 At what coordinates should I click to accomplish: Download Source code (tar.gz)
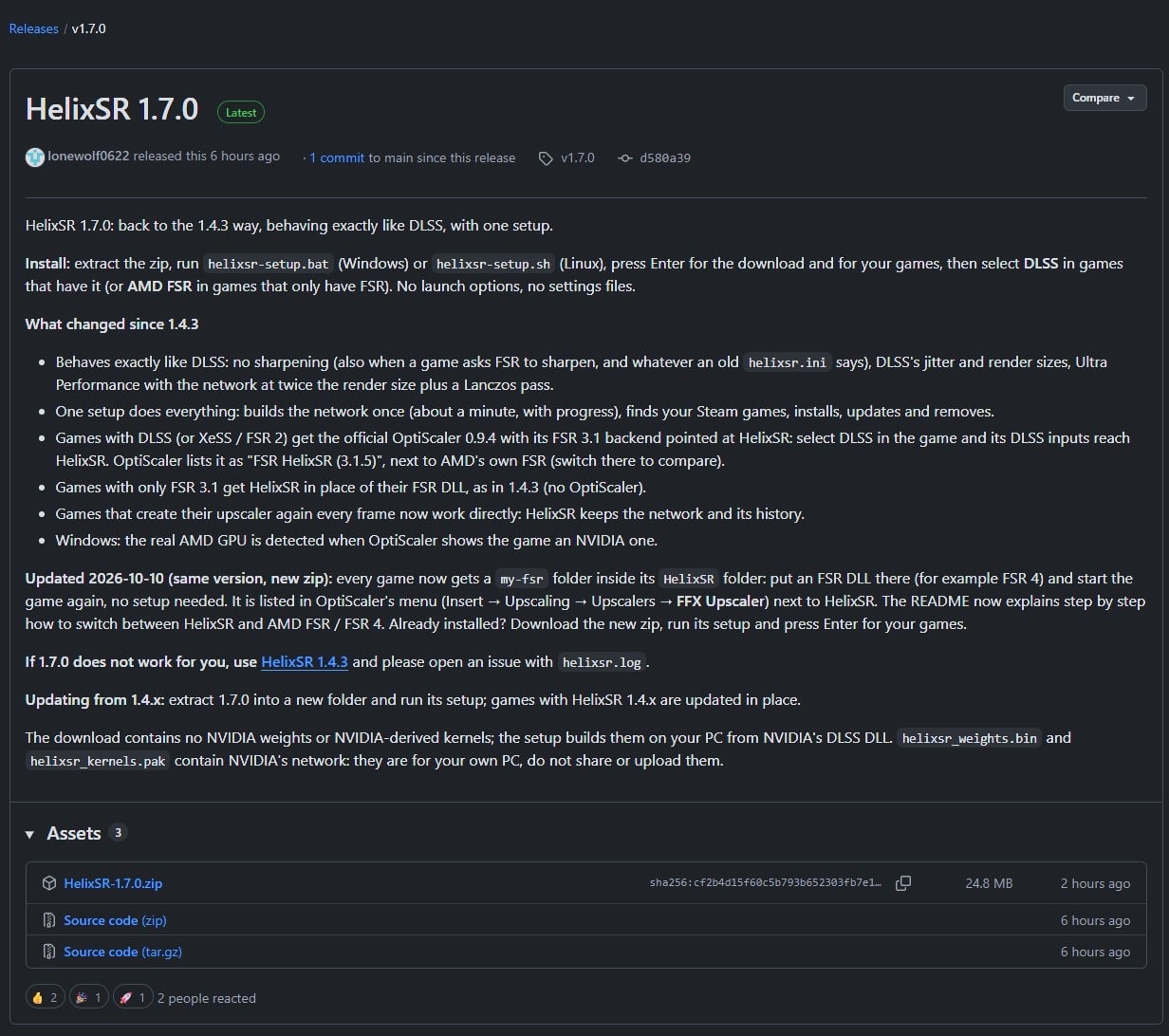pos(122,952)
